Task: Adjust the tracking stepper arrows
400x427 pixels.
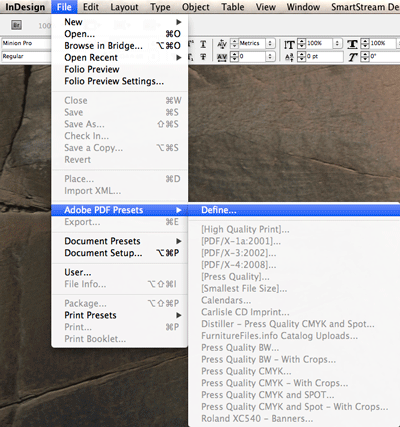Action: (235, 57)
